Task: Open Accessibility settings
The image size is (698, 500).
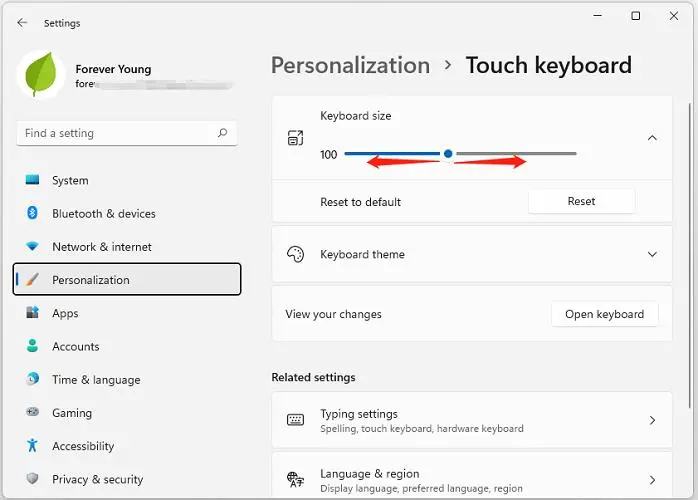Action: 127,446
